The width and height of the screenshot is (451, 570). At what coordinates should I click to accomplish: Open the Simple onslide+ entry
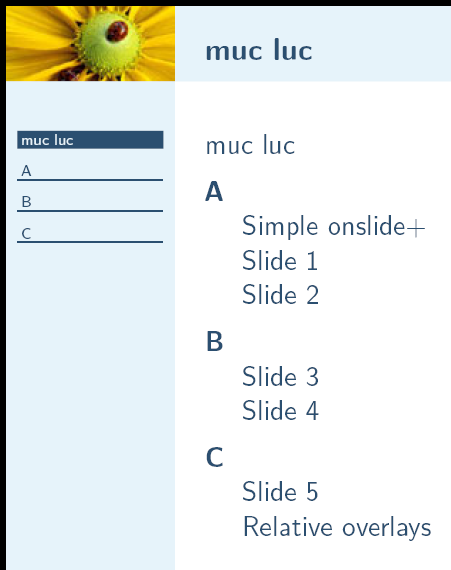click(334, 226)
